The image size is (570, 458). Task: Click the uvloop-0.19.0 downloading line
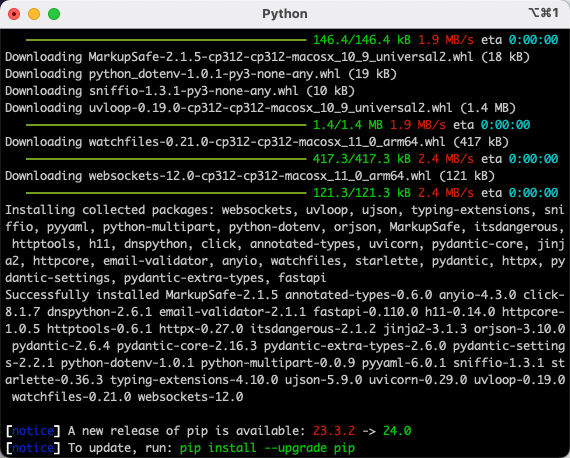click(260, 108)
